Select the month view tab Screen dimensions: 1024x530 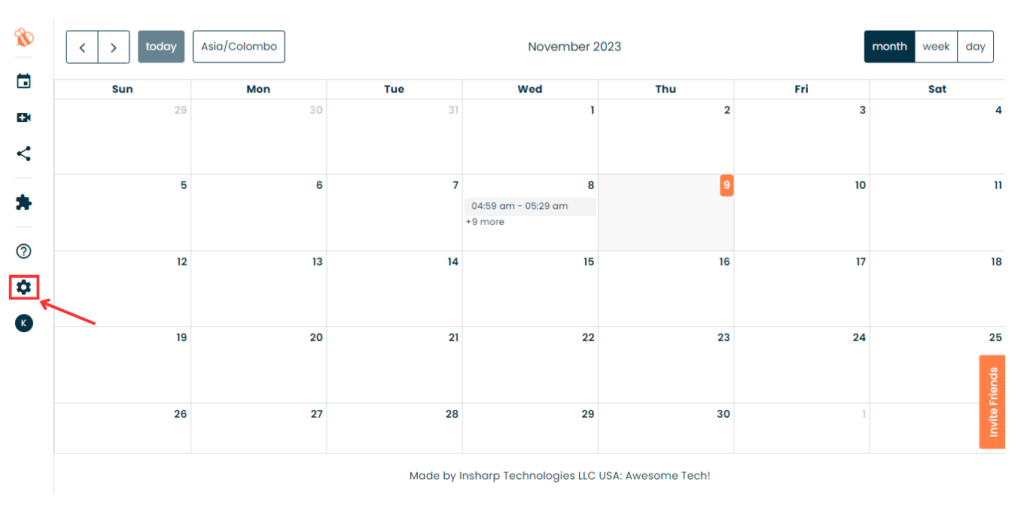point(889,47)
